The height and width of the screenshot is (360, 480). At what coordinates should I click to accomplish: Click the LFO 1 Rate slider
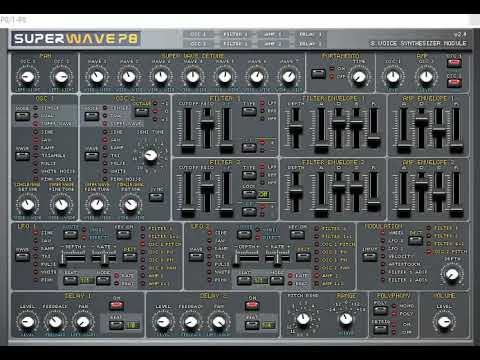[104, 259]
